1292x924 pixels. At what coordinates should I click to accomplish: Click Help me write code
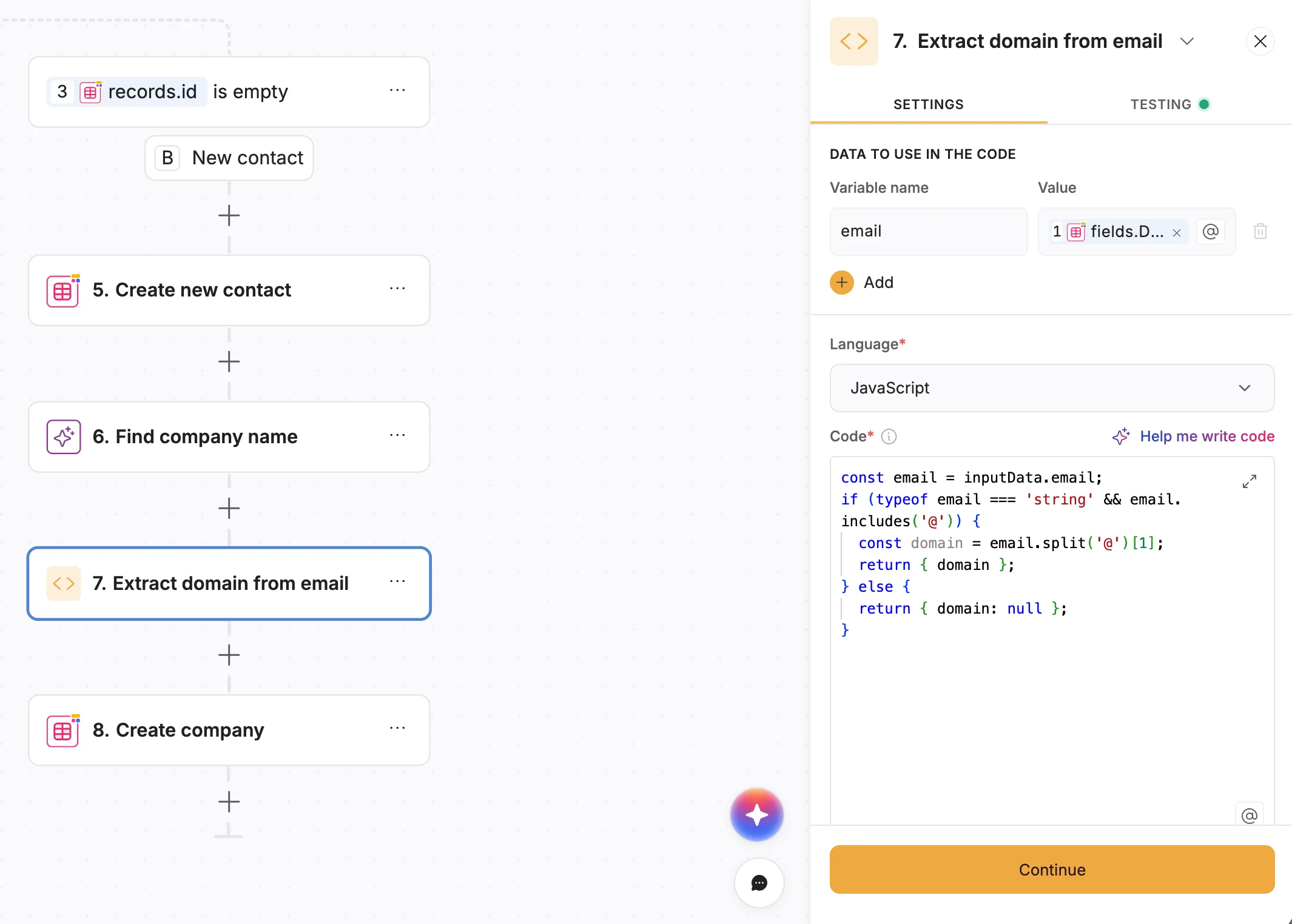pyautogui.click(x=1207, y=436)
